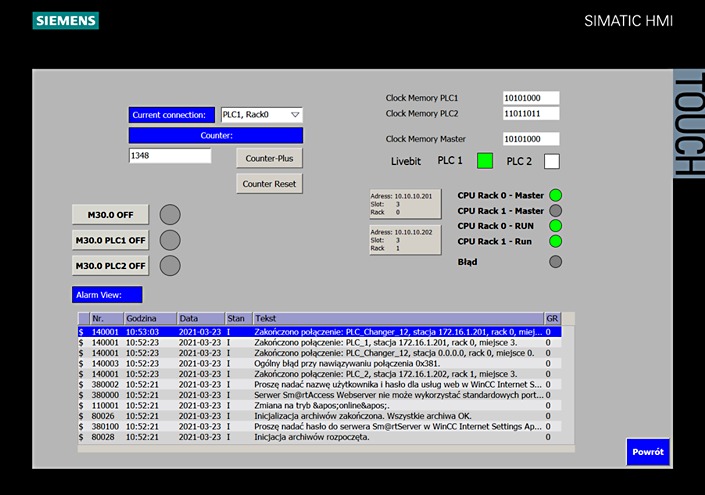This screenshot has height=495, width=705.
Task: Click the counter value field showing 1348
Action: click(170, 156)
